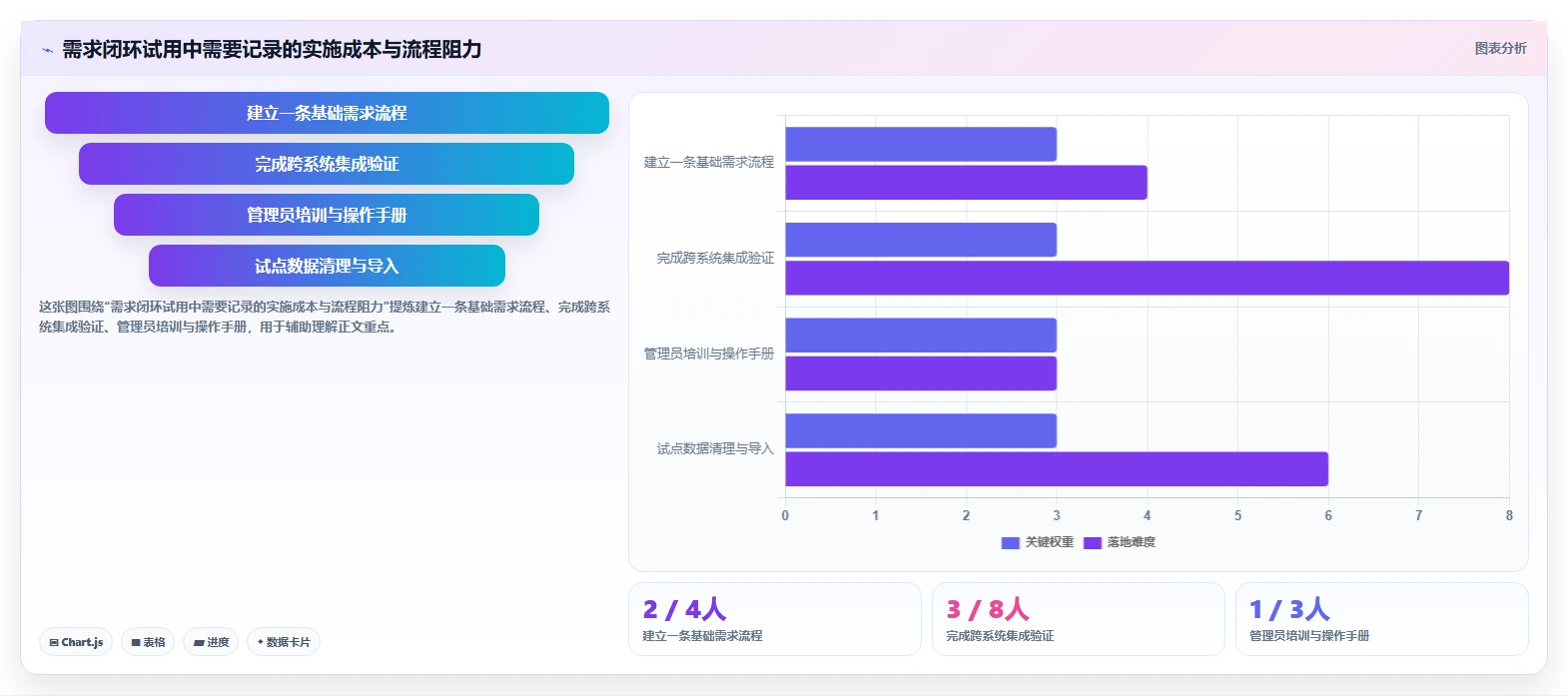Click card caption 完成跨系统集成验证

[1000, 636]
